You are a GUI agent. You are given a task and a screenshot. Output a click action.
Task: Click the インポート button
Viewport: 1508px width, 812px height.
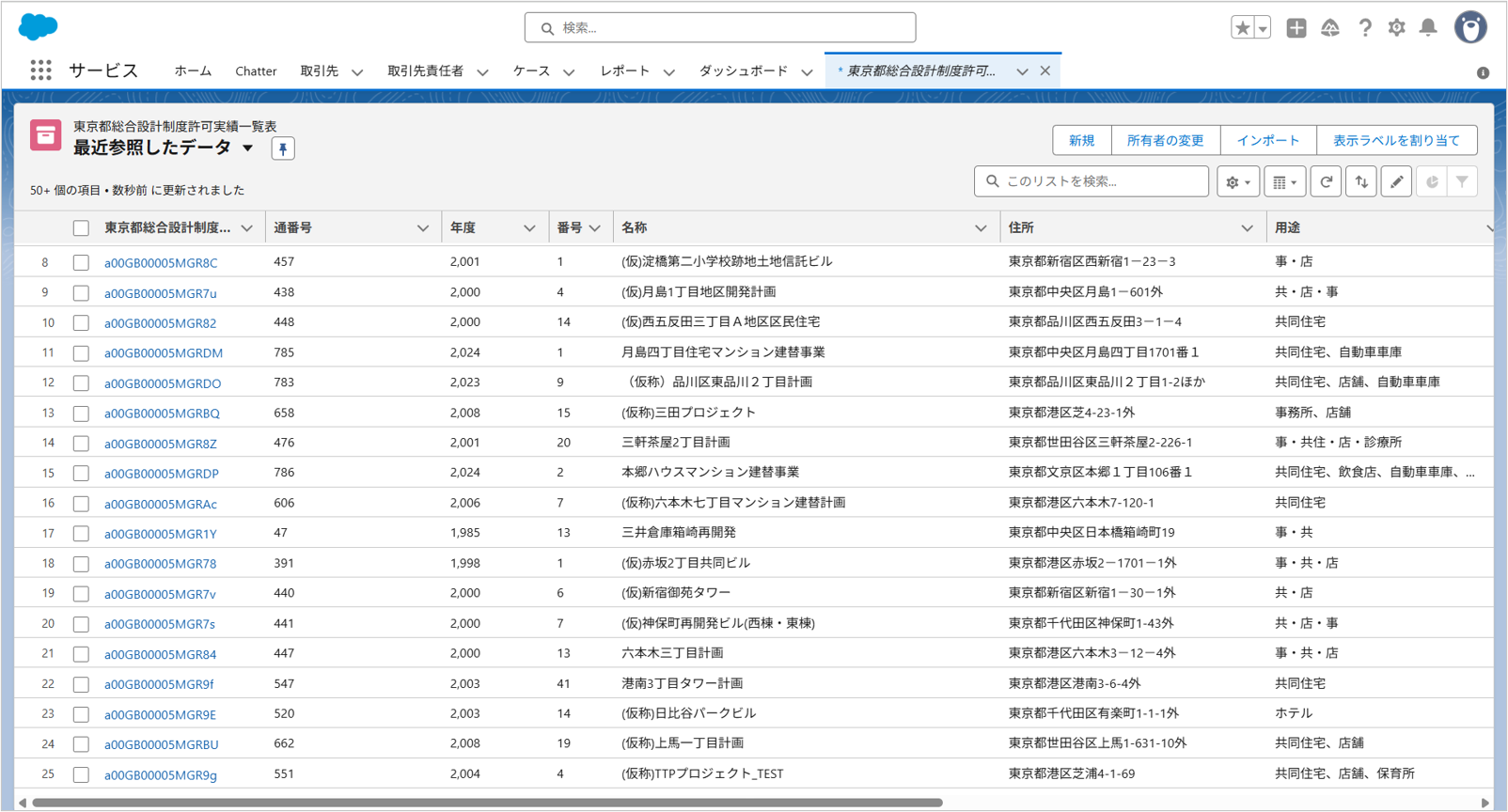coord(1268,141)
